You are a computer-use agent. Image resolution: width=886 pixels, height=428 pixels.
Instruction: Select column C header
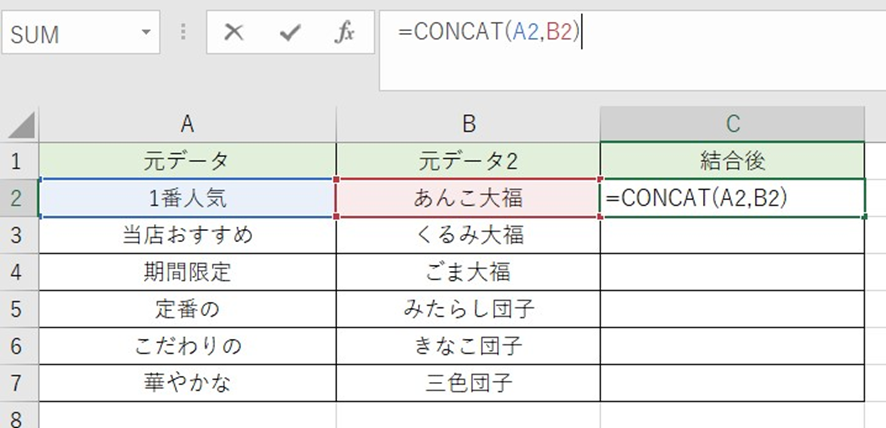pyautogui.click(x=732, y=124)
